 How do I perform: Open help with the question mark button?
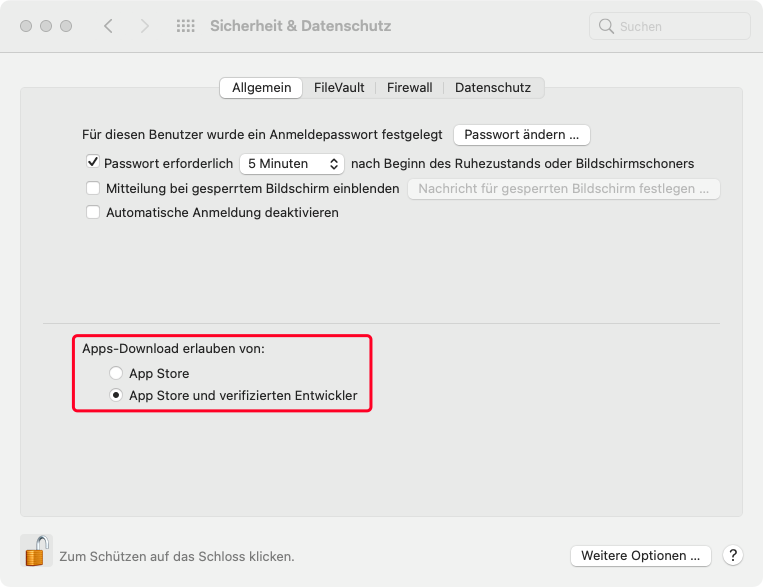point(733,555)
